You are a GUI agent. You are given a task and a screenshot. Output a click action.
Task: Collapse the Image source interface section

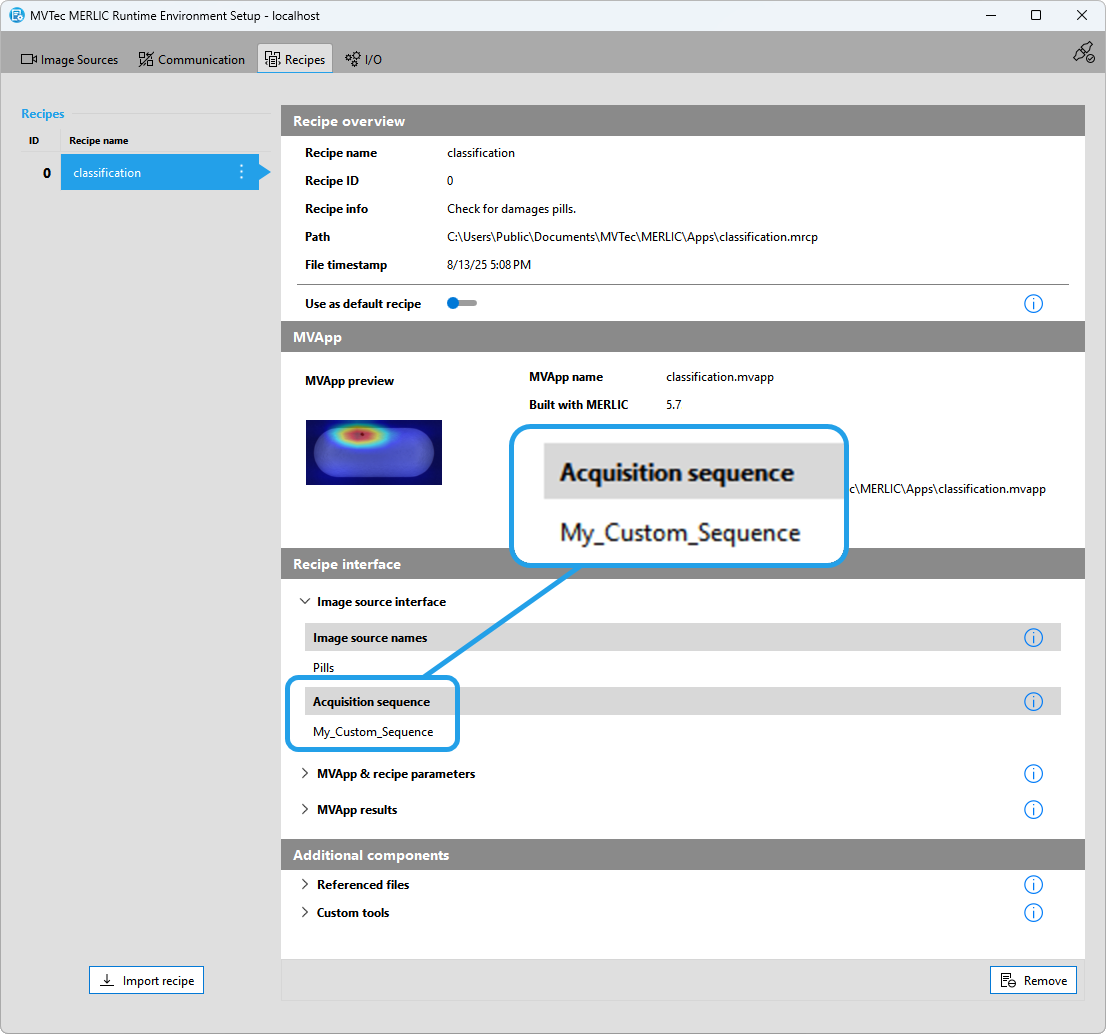coord(305,602)
